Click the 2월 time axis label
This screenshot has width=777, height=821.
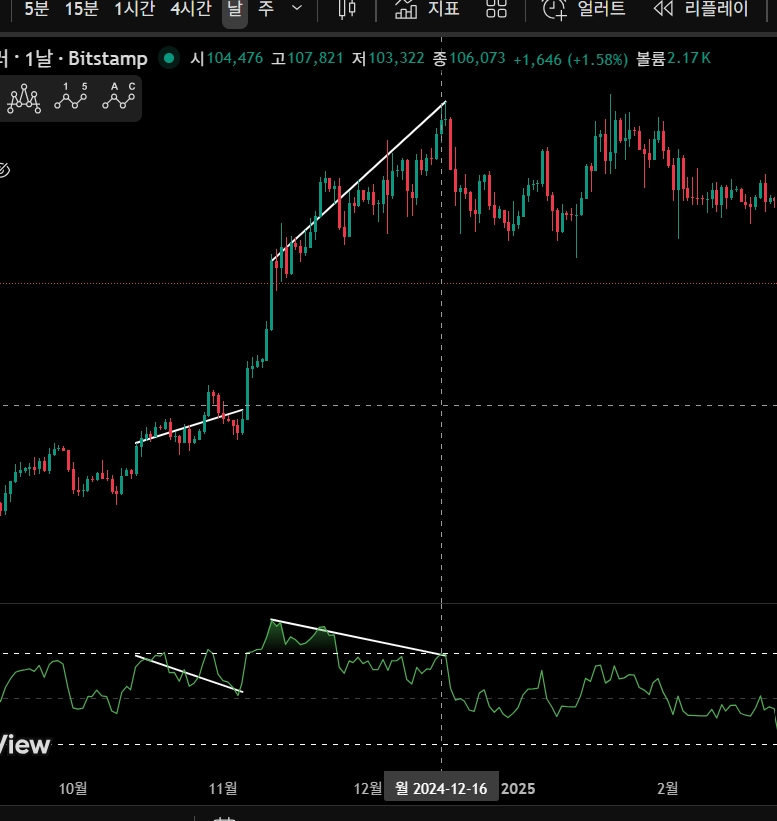point(668,788)
